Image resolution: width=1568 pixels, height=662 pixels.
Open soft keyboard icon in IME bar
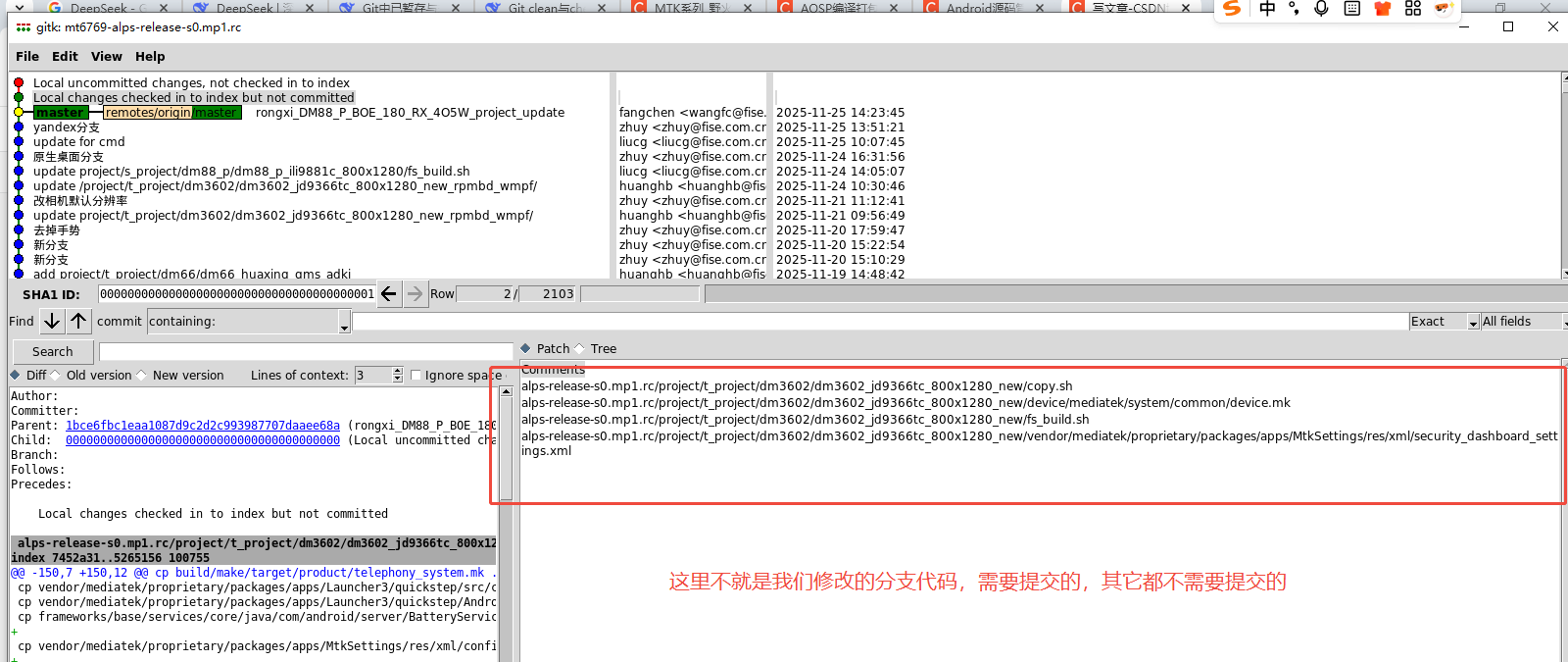point(1352,8)
